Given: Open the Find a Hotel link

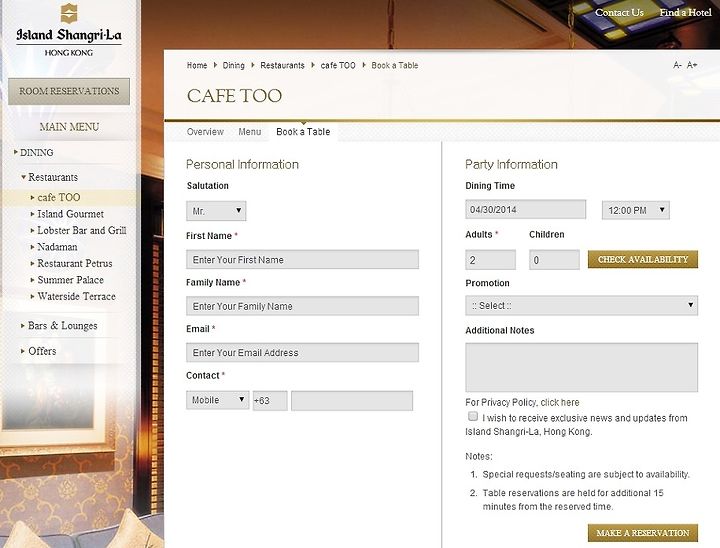Looking at the screenshot, I should pyautogui.click(x=686, y=12).
